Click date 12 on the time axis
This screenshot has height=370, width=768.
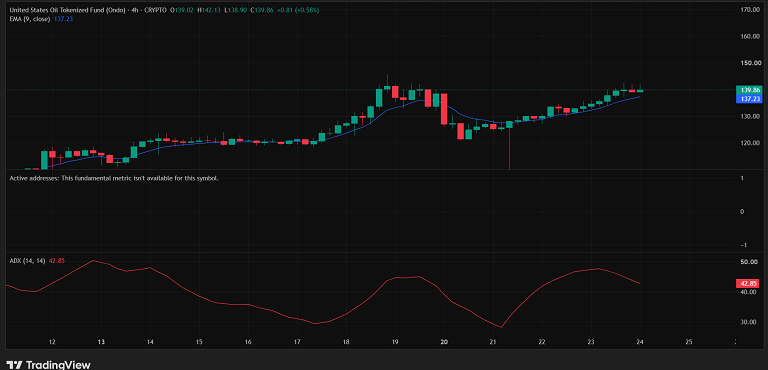(x=52, y=342)
